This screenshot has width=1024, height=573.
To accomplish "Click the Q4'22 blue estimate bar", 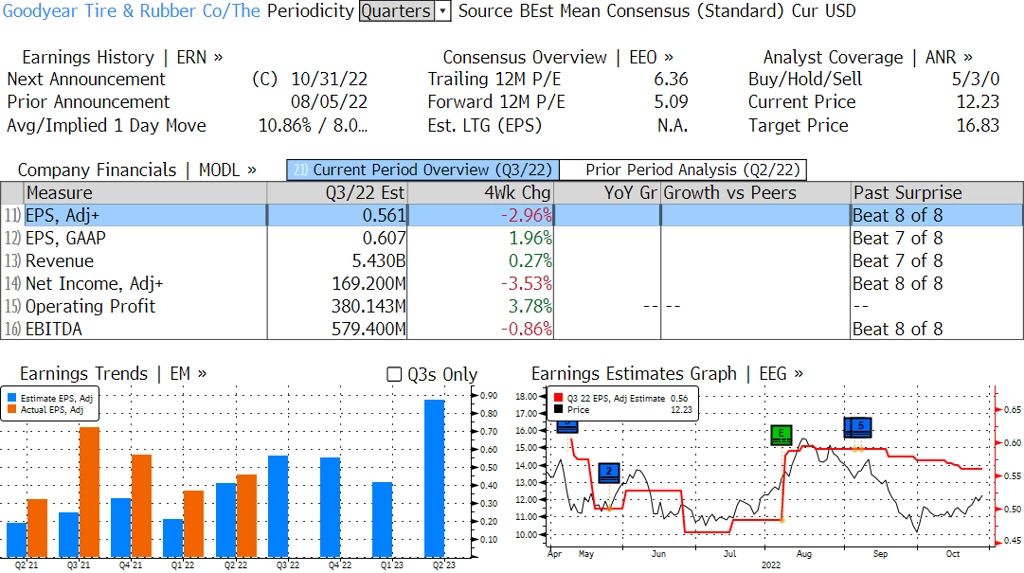I will pos(330,508).
